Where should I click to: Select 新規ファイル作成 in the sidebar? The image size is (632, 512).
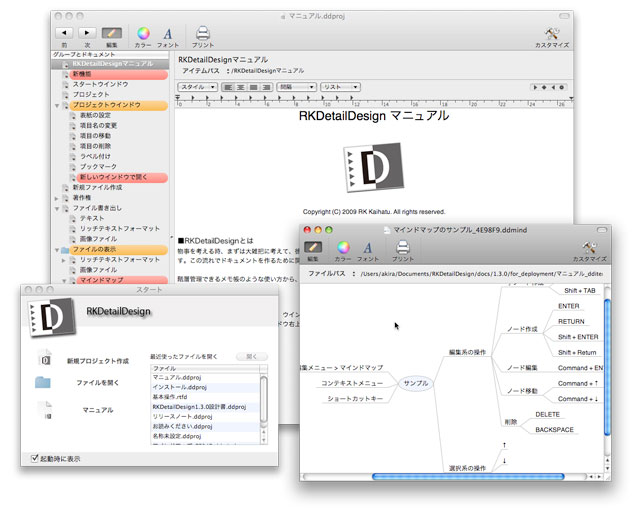click(97, 187)
